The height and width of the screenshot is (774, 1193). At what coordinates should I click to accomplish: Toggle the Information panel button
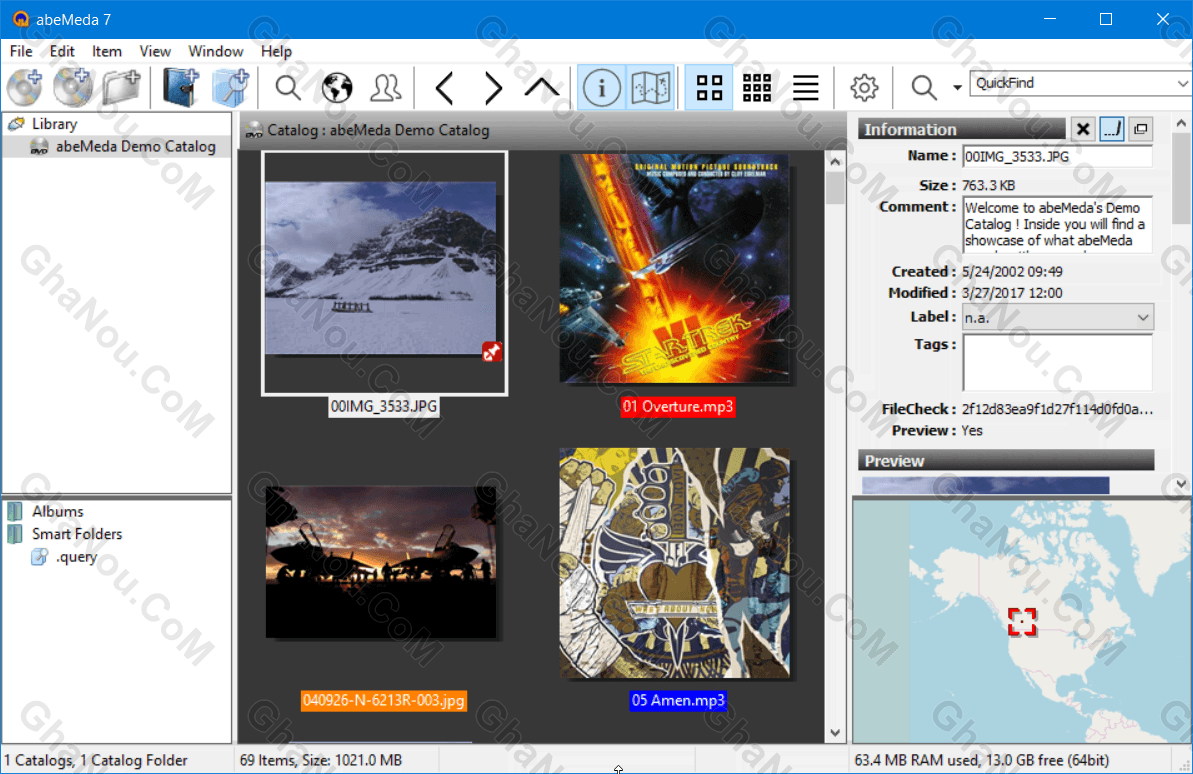[x=601, y=88]
